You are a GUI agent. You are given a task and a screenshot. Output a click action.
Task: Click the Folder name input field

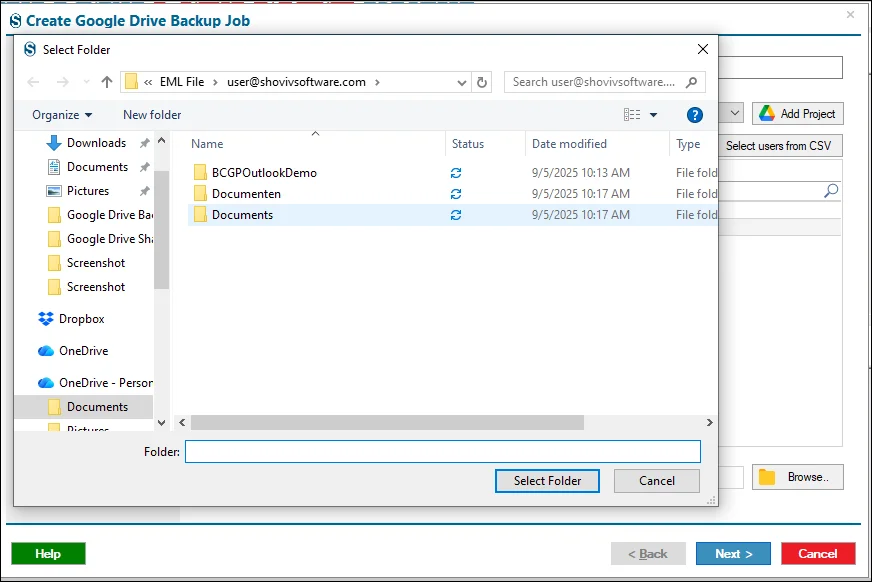443,451
